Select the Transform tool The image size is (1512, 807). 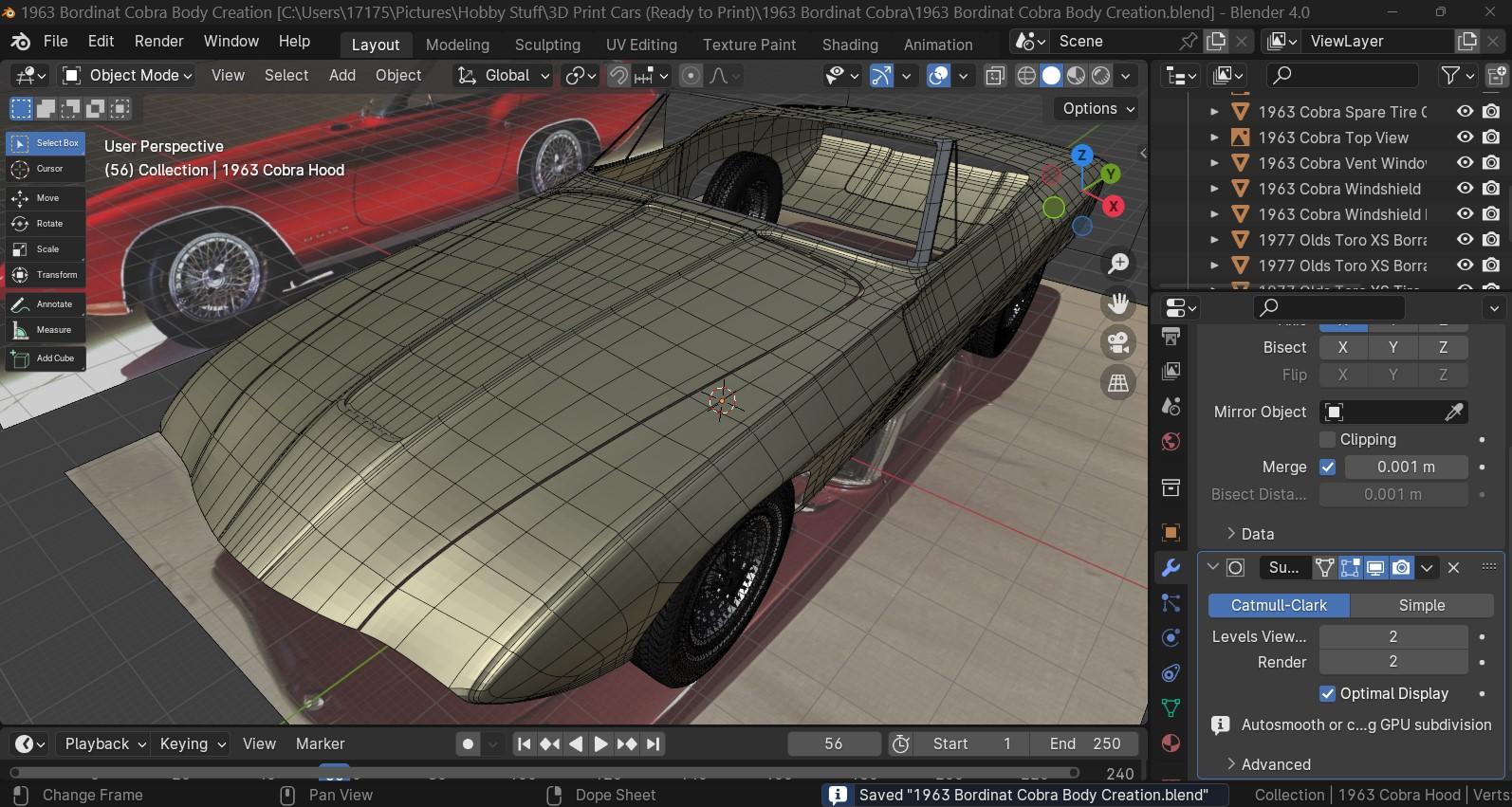46,275
